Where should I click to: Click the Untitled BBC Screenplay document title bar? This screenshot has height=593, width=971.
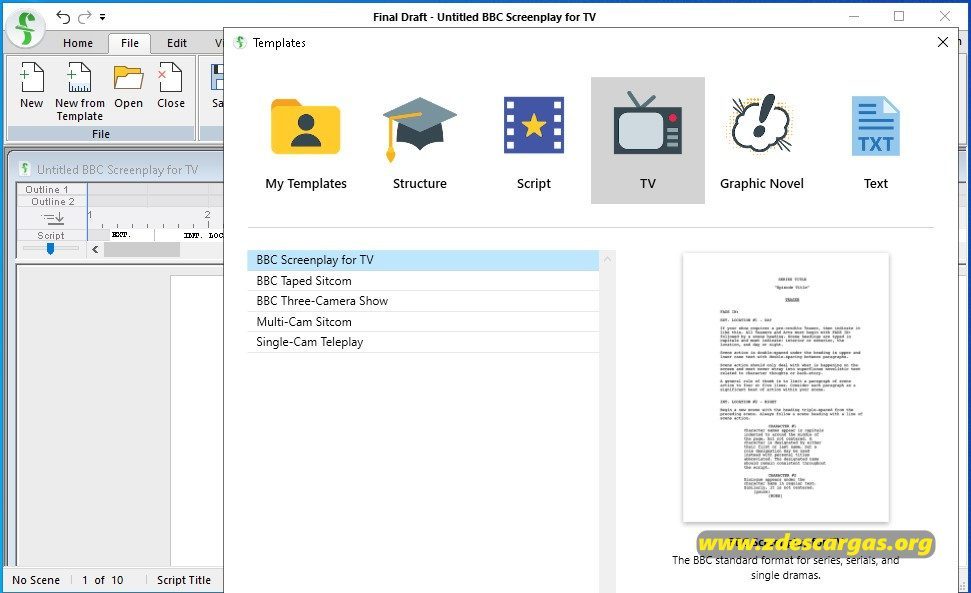(x=116, y=170)
